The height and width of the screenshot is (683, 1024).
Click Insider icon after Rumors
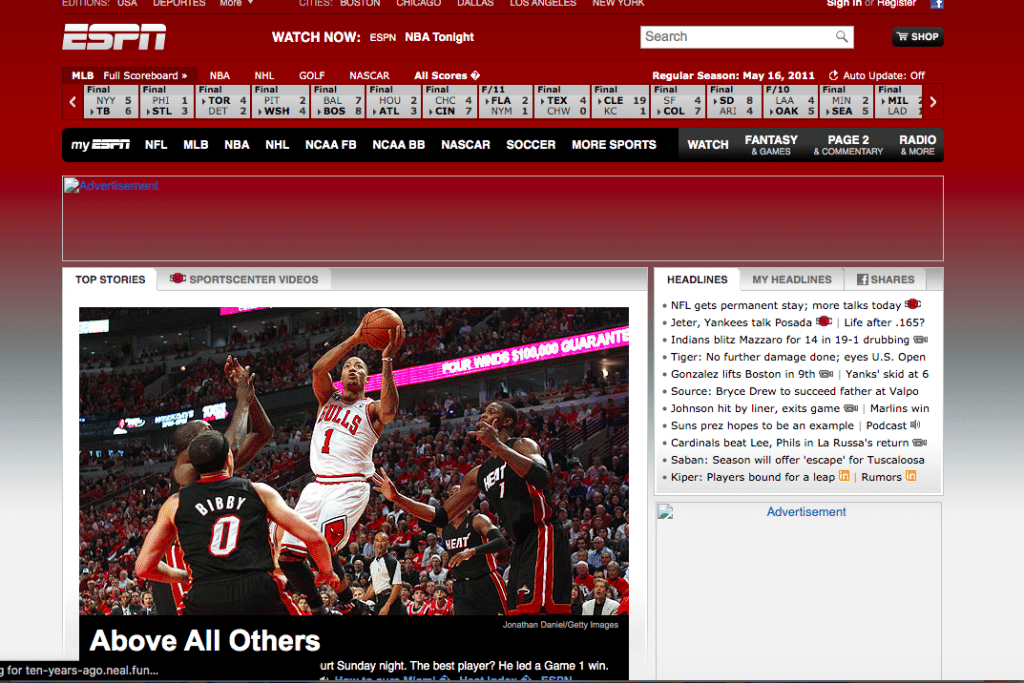[911, 476]
